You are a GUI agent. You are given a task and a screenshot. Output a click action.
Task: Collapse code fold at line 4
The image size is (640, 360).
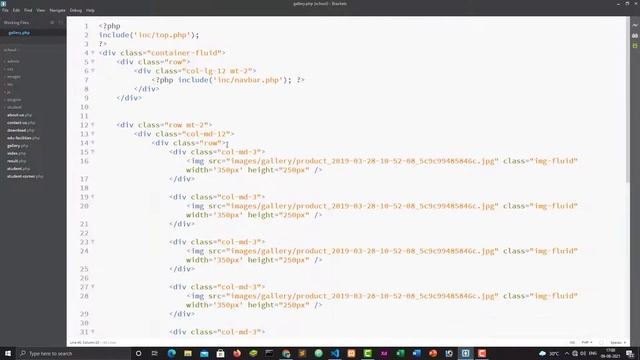point(93,53)
